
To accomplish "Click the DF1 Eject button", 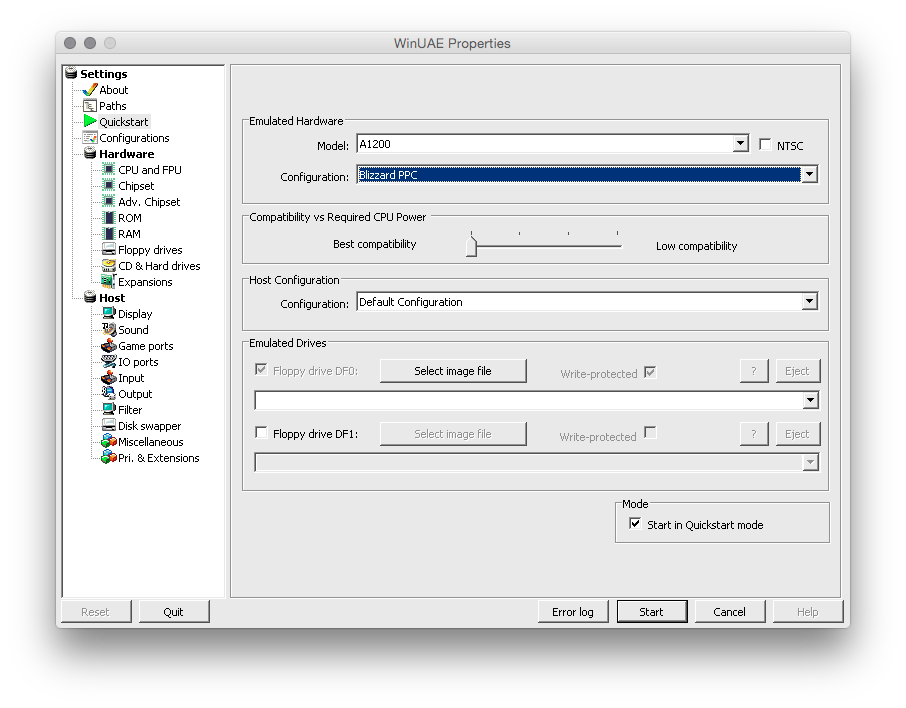I will pos(797,434).
